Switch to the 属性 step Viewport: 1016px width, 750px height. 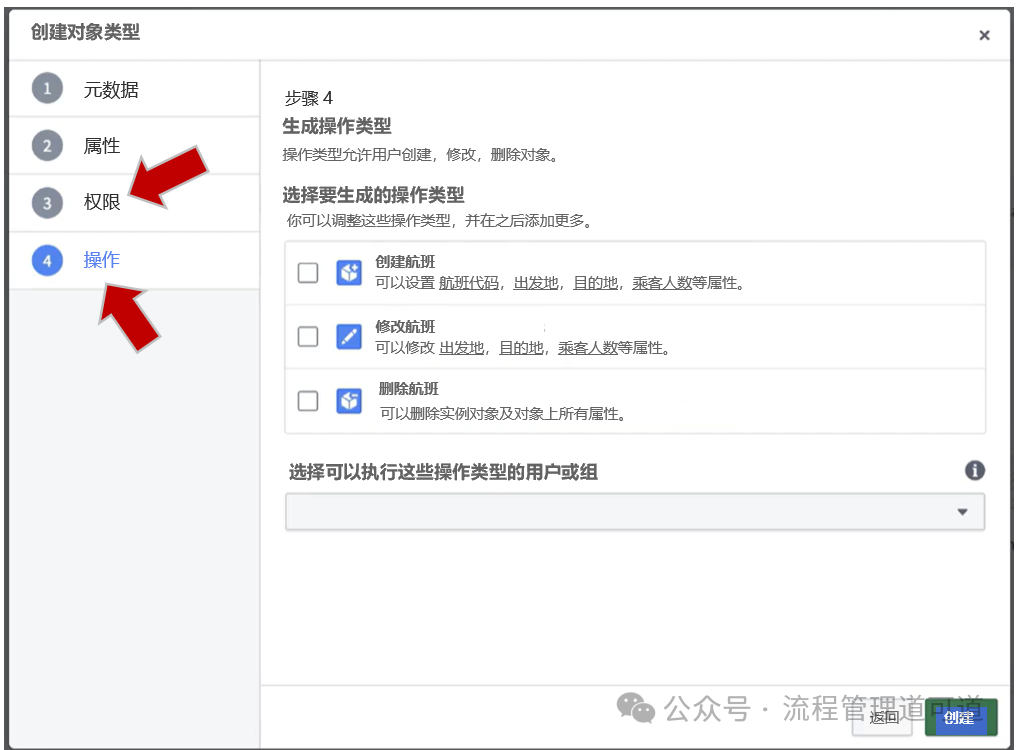pos(102,146)
